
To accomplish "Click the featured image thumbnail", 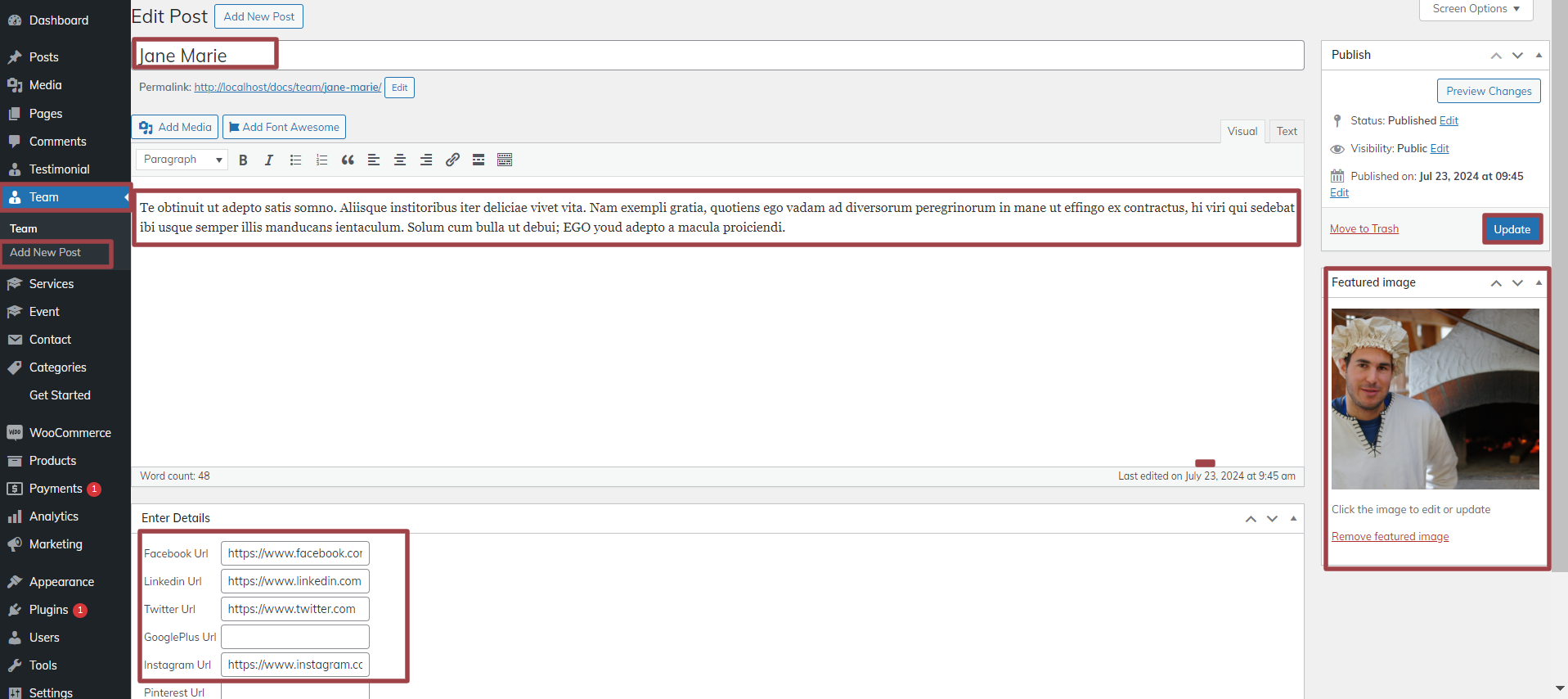I will point(1435,399).
